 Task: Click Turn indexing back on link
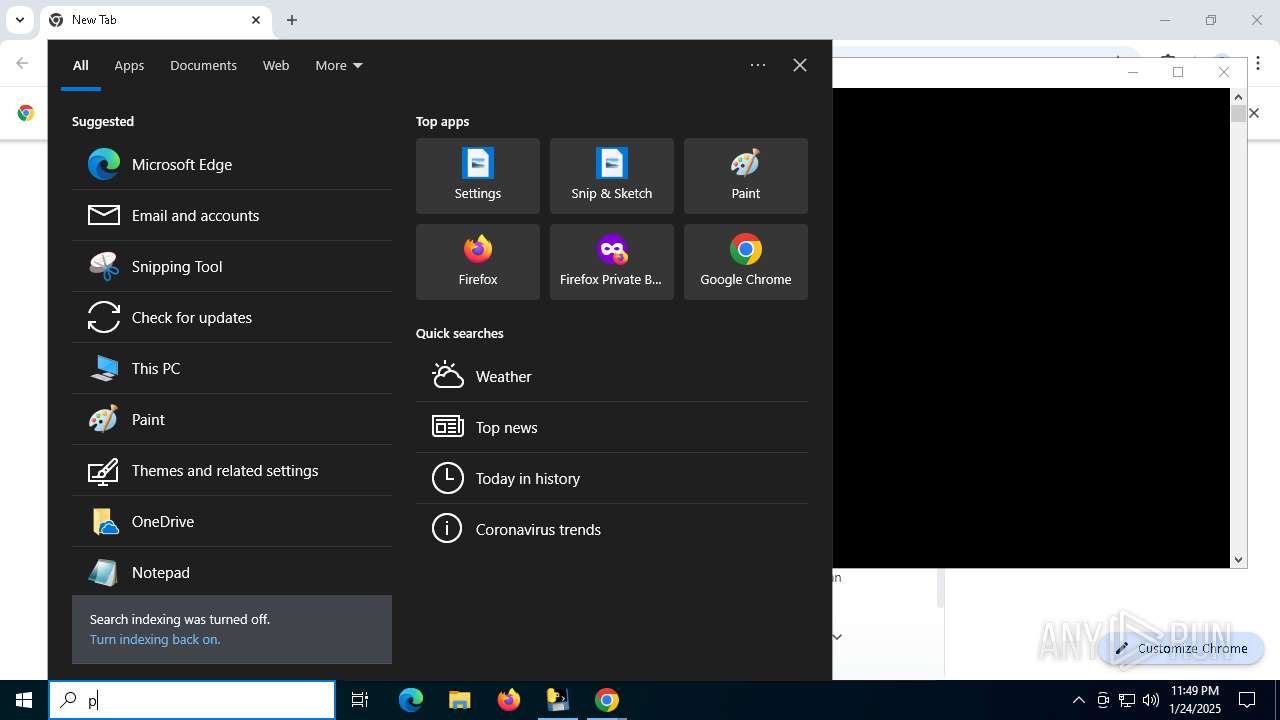pos(155,639)
